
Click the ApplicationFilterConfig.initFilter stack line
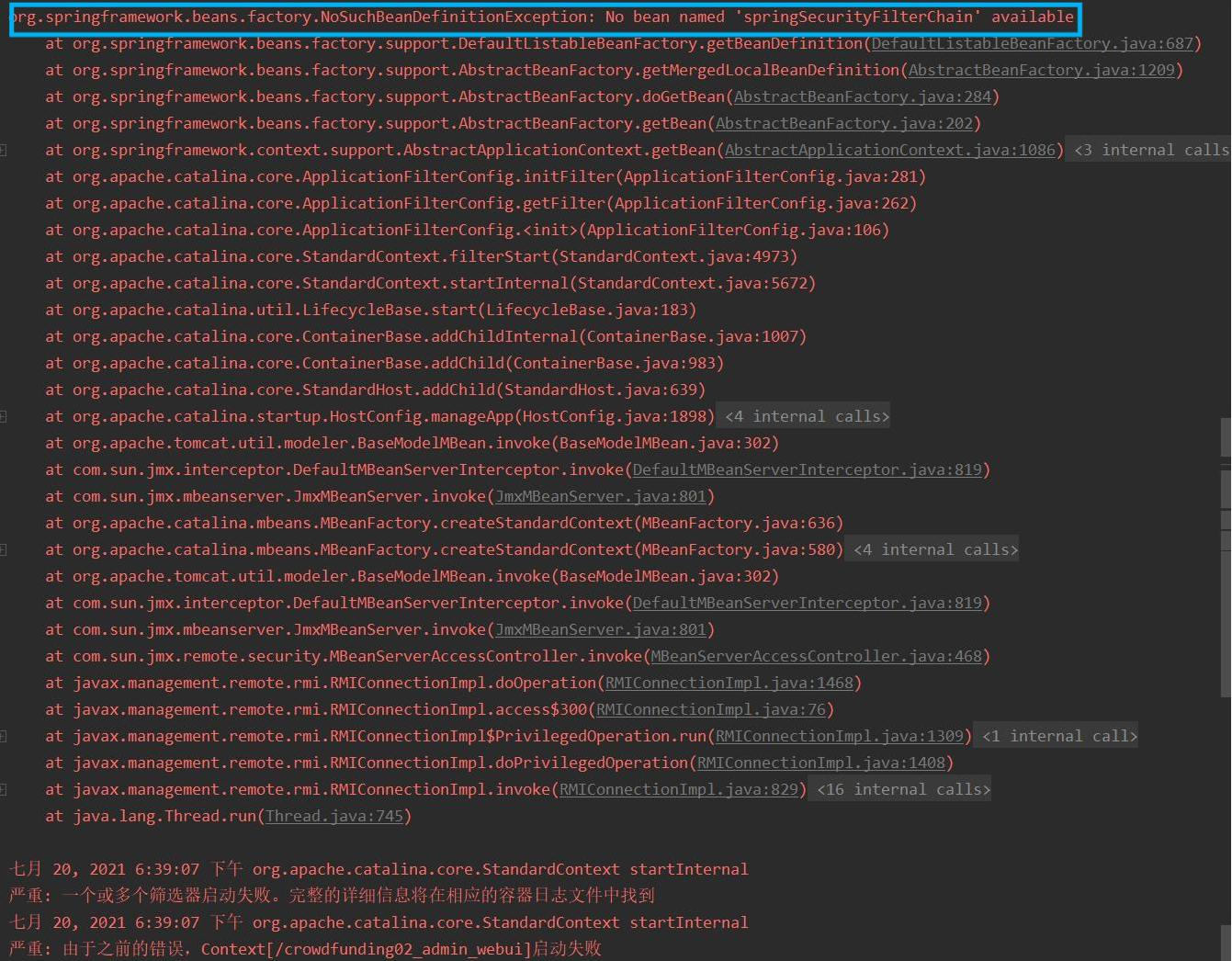(x=485, y=176)
